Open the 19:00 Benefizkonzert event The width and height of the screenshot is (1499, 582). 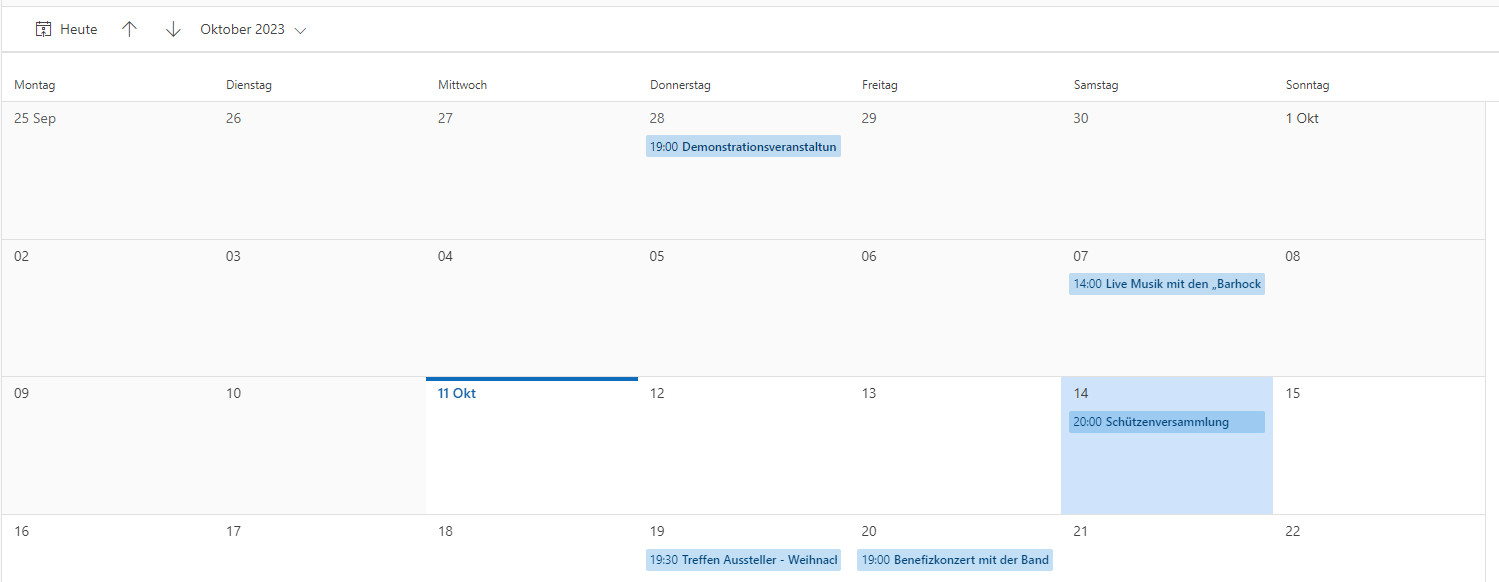point(955,560)
